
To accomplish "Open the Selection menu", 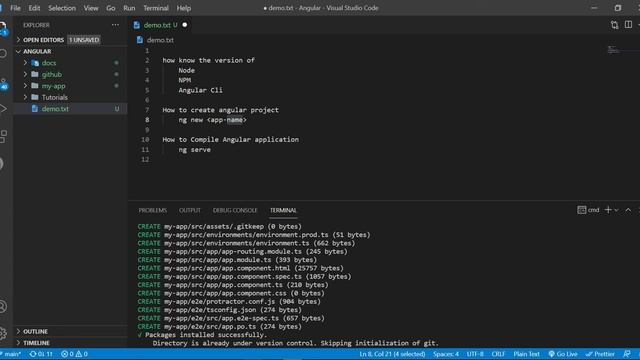I will (62, 8).
